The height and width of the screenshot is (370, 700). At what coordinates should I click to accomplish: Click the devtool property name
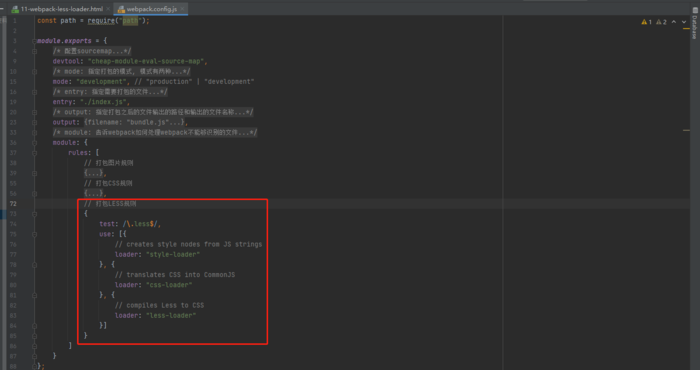tap(66, 62)
